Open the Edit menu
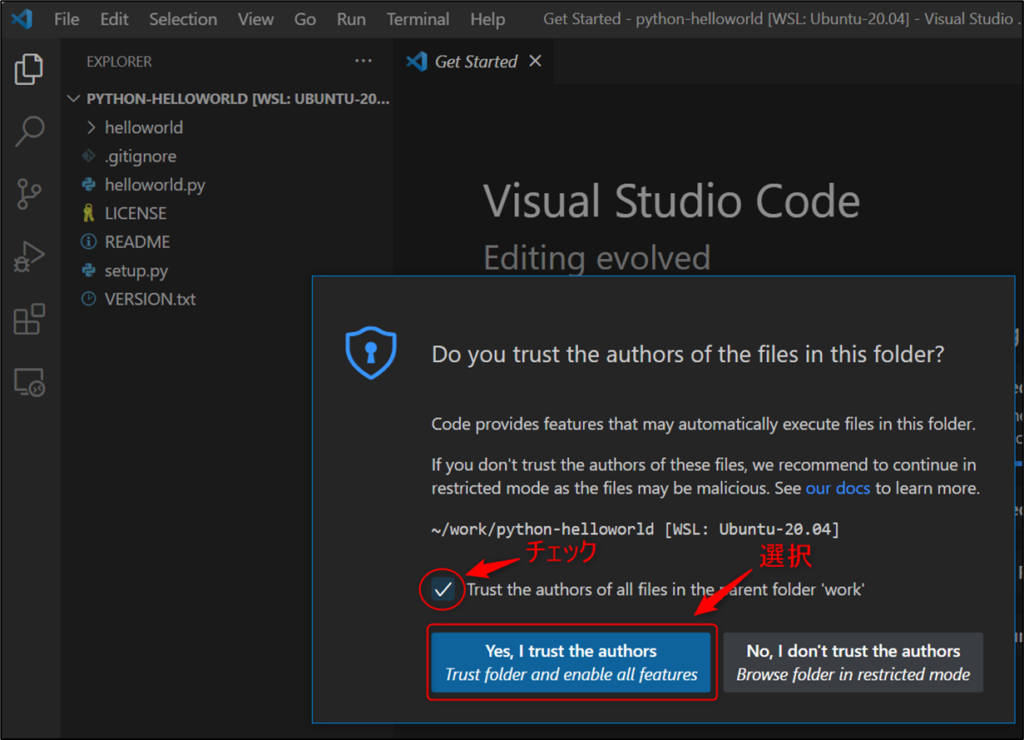Image resolution: width=1024 pixels, height=740 pixels. tap(114, 19)
